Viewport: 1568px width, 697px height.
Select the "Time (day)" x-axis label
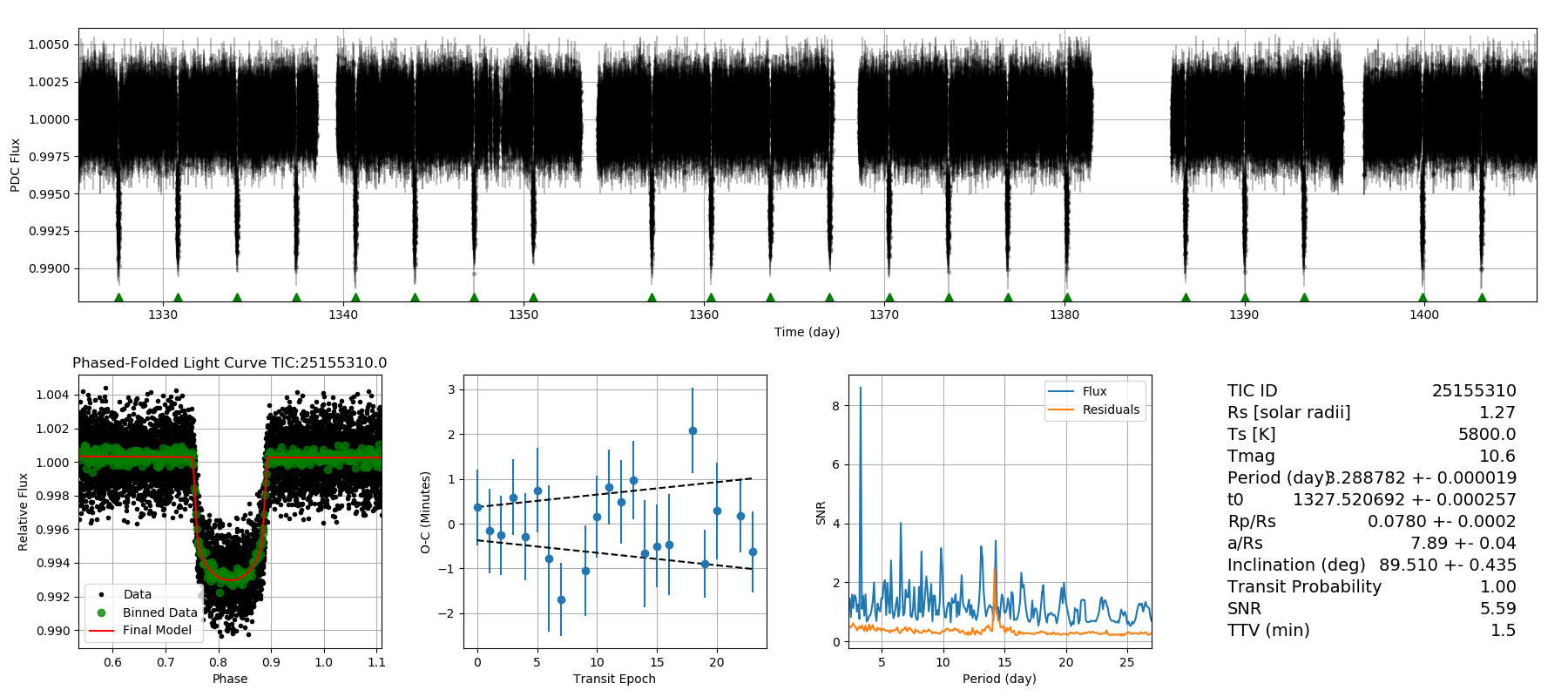807,332
